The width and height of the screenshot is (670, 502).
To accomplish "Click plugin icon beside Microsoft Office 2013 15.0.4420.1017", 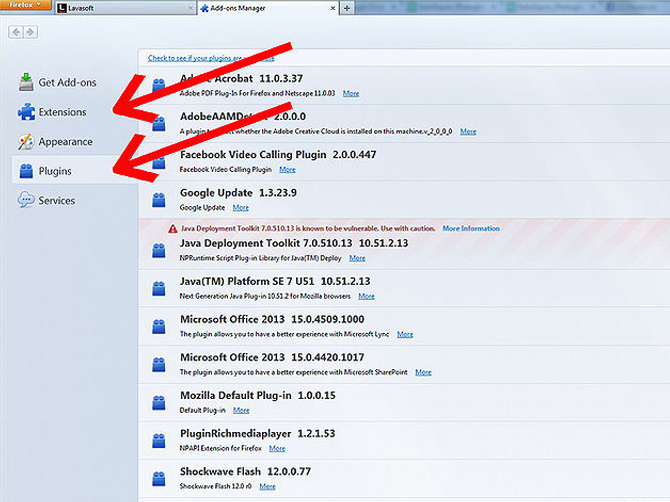I will 159,364.
